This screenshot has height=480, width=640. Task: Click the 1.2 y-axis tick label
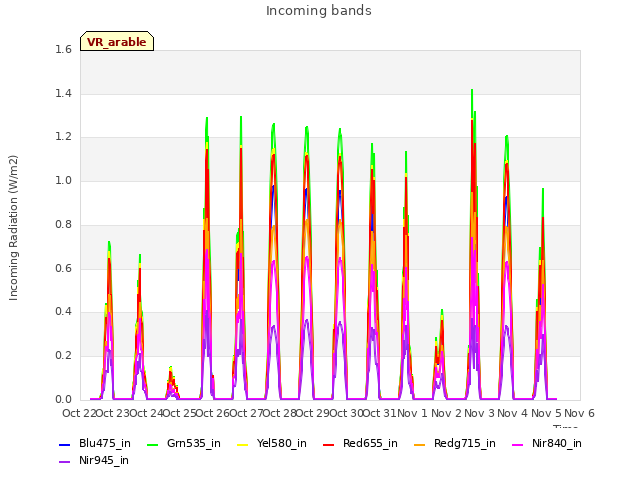63,137
